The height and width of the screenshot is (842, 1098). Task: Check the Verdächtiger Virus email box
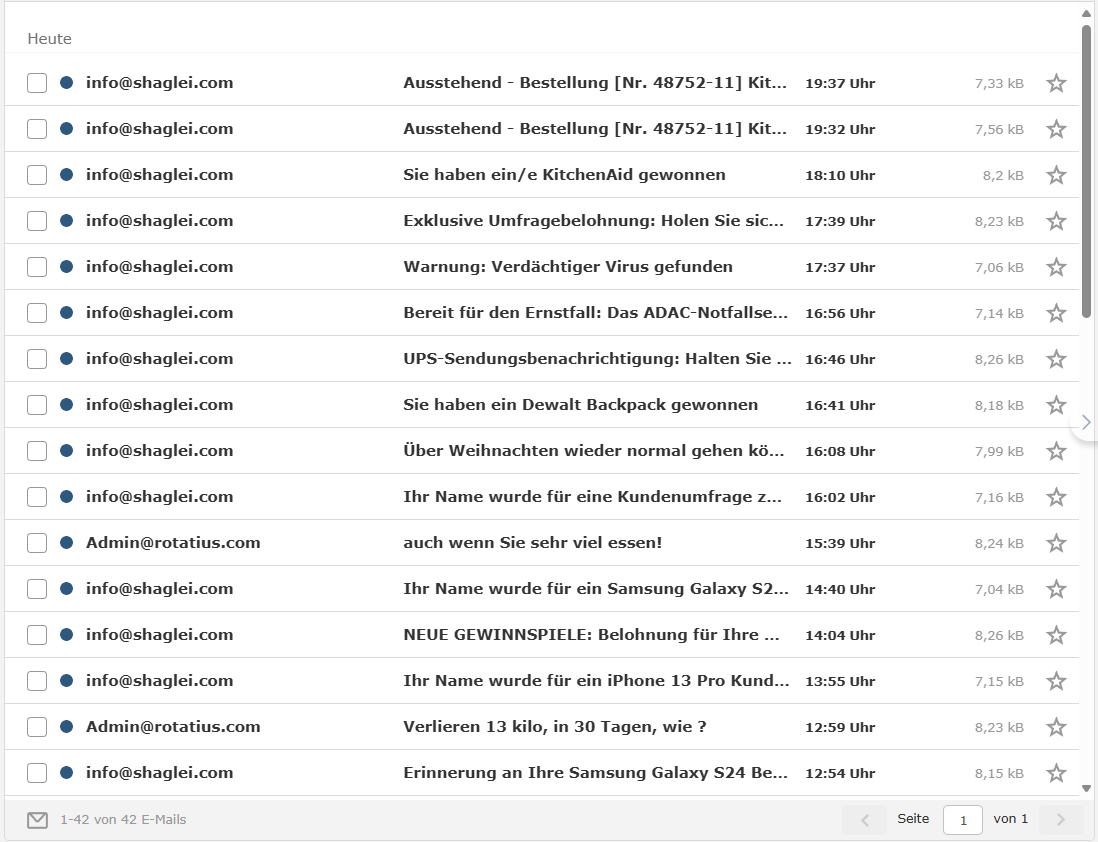(x=37, y=267)
